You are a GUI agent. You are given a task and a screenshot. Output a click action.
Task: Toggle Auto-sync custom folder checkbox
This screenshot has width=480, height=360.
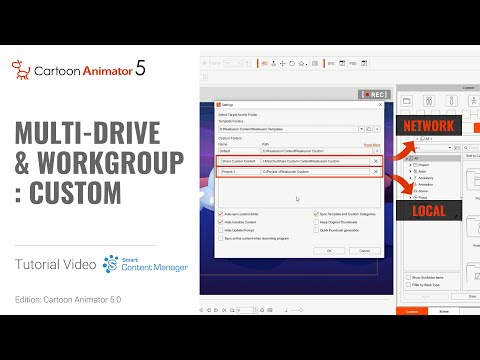tap(220, 214)
